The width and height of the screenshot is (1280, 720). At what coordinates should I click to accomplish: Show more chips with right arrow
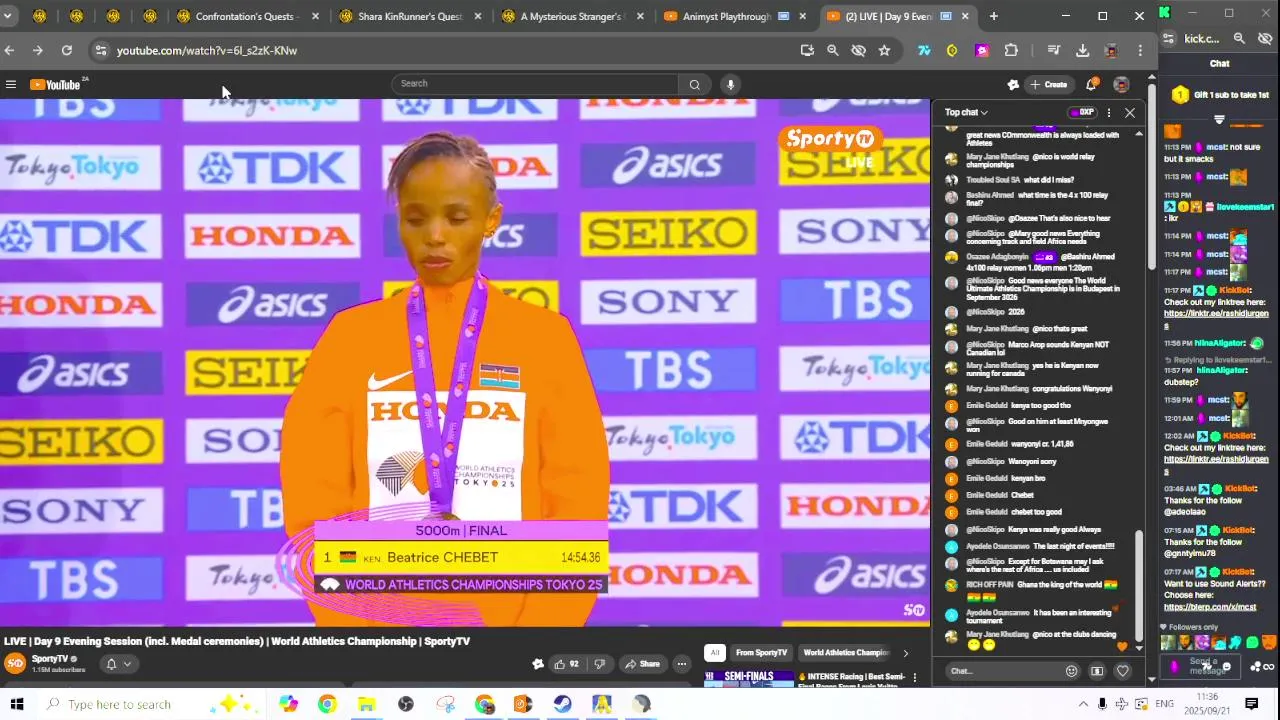(x=906, y=653)
